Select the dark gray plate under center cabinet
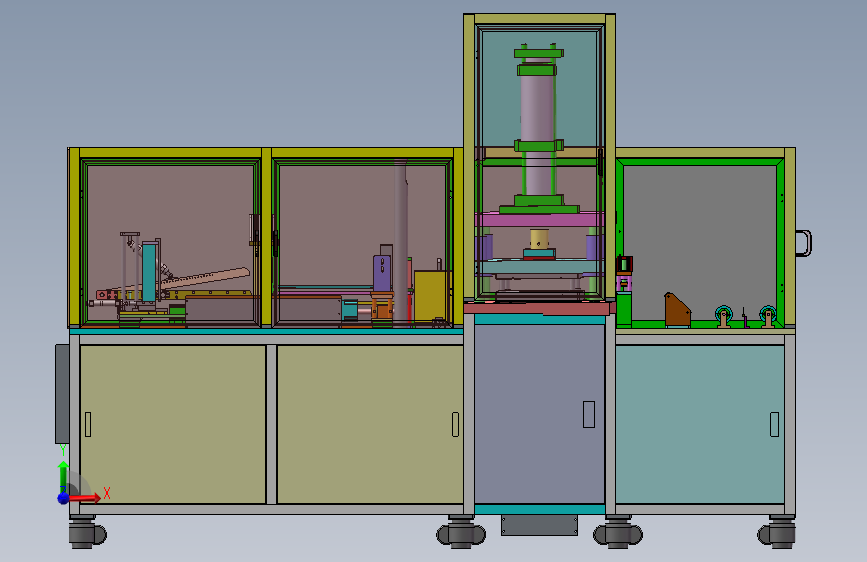Image resolution: width=867 pixels, height=562 pixels. pyautogui.click(x=540, y=525)
